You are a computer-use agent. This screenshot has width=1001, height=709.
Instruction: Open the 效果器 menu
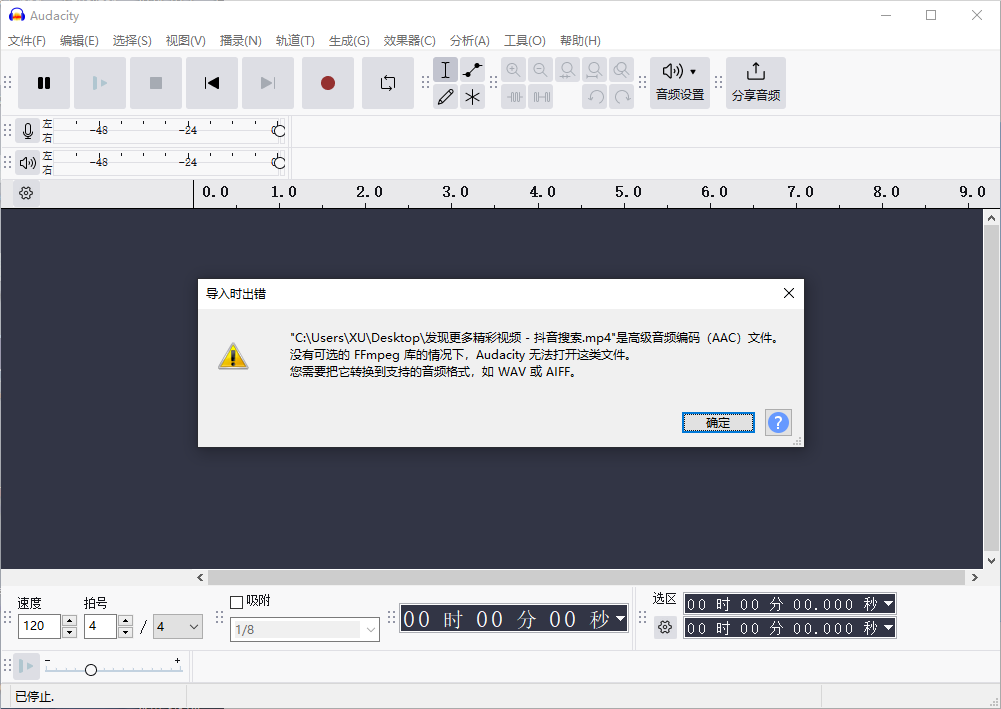tap(409, 40)
